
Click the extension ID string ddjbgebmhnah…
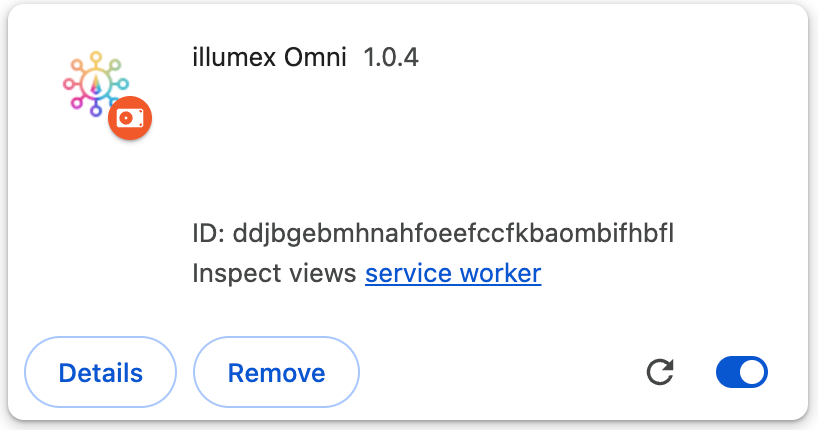[x=453, y=235]
